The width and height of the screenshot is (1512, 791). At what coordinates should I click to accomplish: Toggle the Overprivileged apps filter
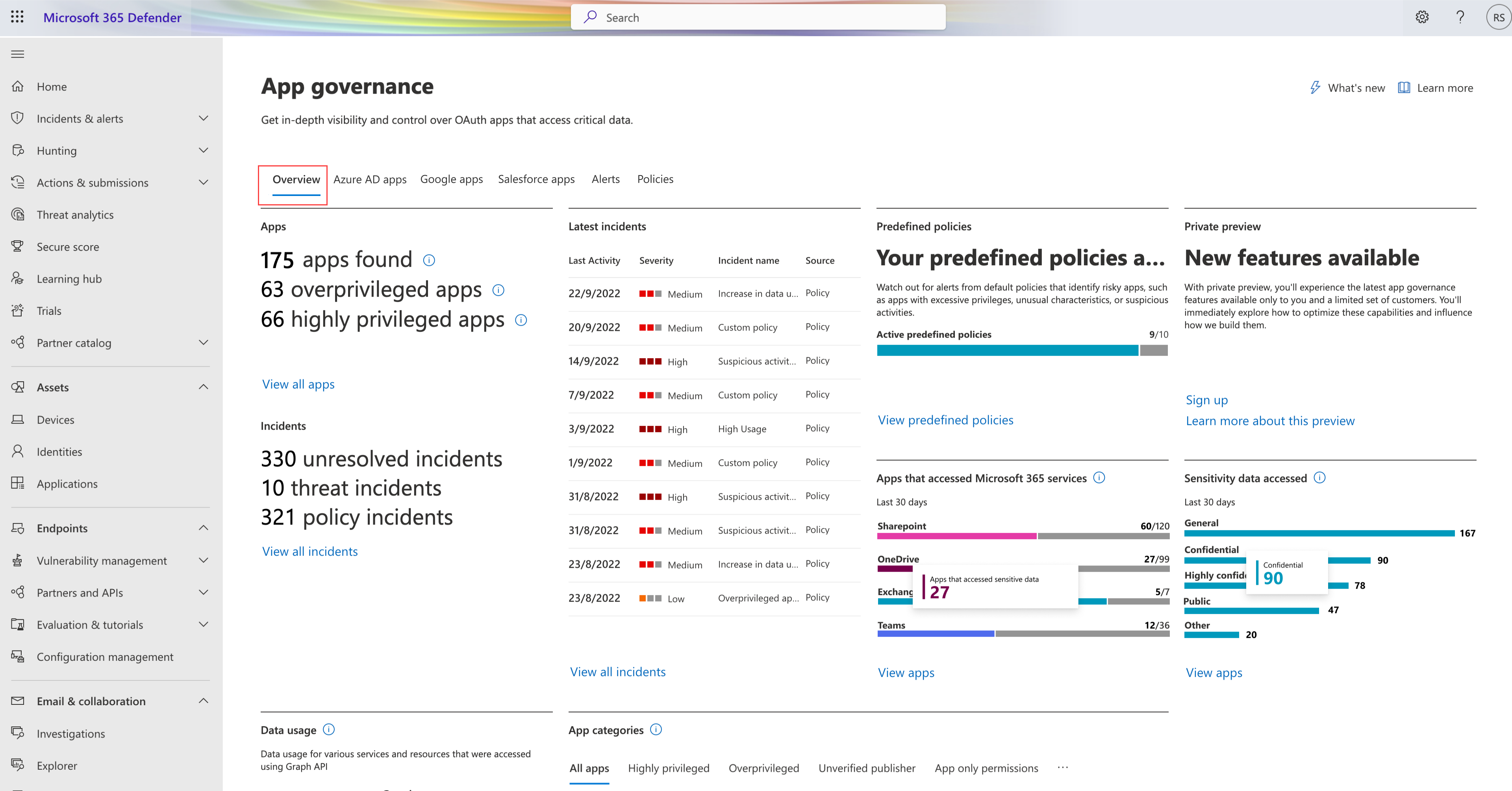click(x=764, y=768)
